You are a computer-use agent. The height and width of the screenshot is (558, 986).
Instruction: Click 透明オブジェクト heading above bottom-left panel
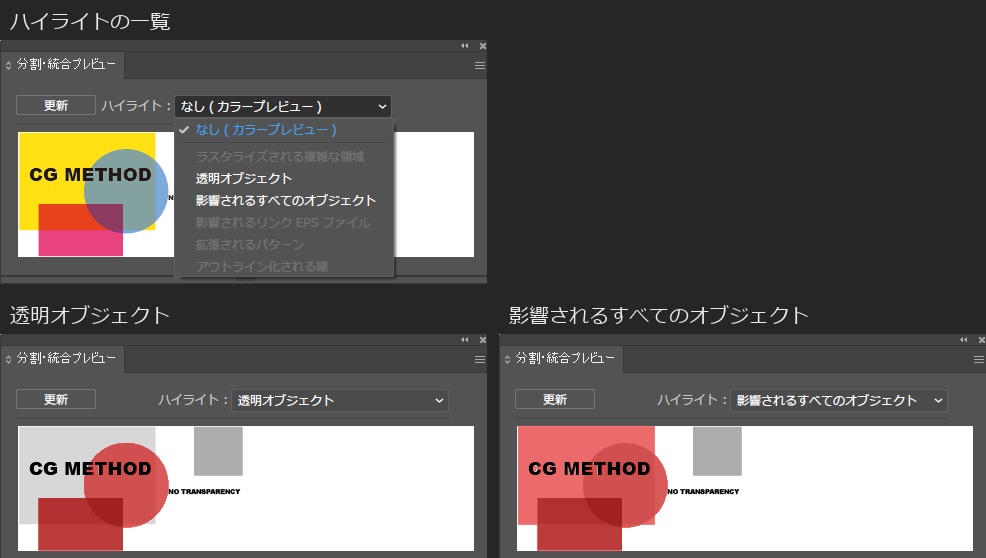pyautogui.click(x=90, y=315)
